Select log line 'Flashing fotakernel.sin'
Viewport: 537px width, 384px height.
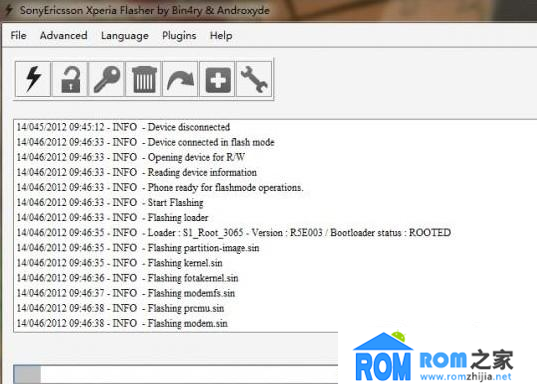[127, 278]
